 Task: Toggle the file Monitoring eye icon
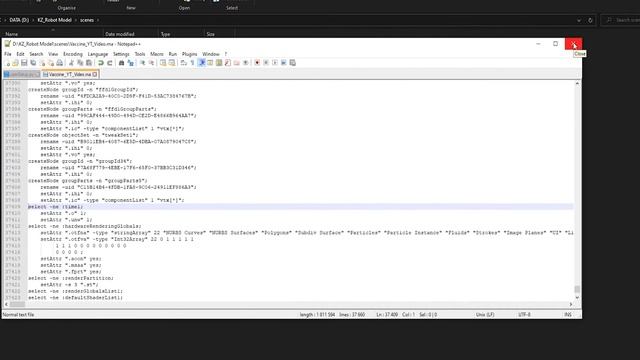pos(246,63)
